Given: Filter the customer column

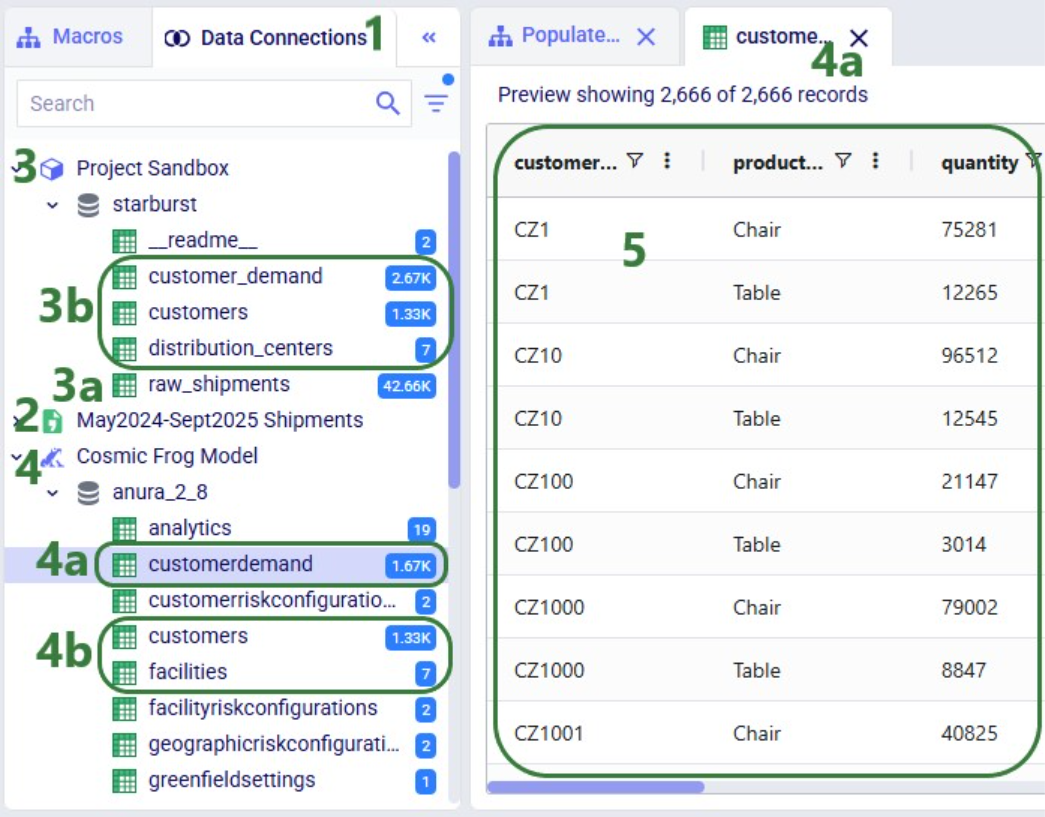Looking at the screenshot, I should pyautogui.click(x=635, y=161).
